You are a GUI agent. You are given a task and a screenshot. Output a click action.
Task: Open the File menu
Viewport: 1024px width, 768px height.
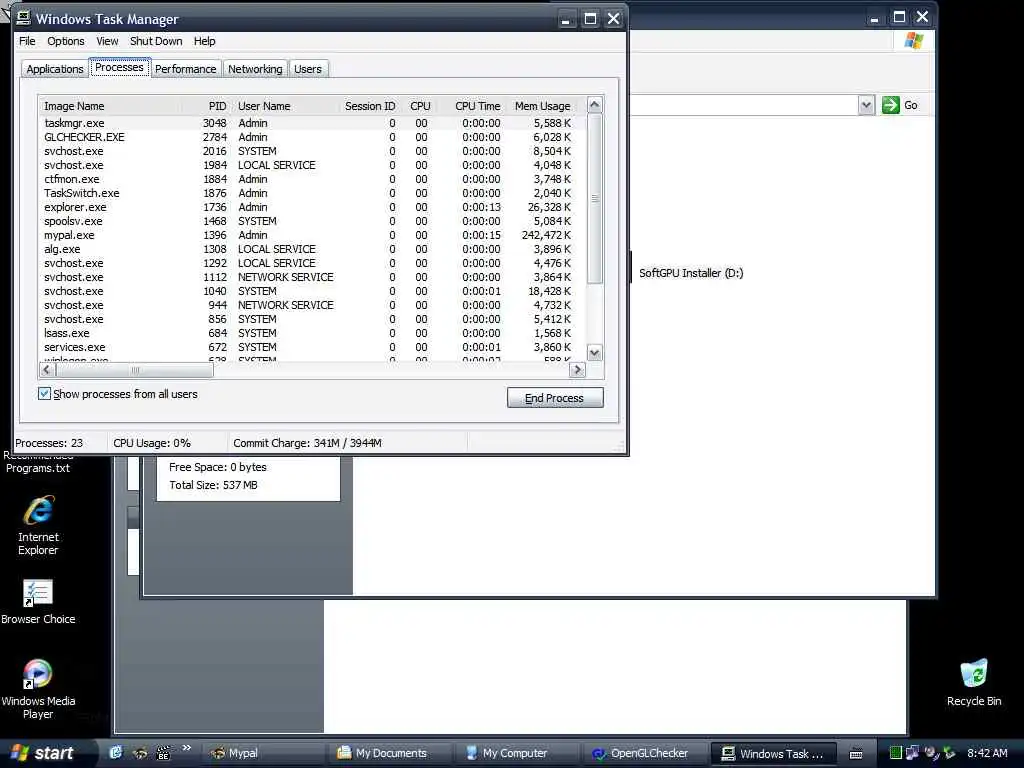point(27,41)
